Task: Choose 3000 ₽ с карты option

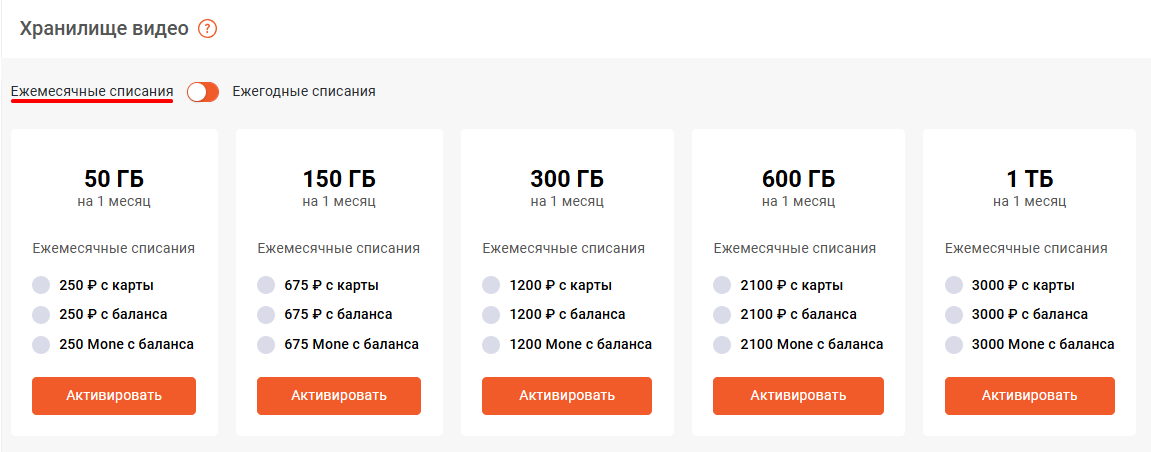Action: (954, 285)
